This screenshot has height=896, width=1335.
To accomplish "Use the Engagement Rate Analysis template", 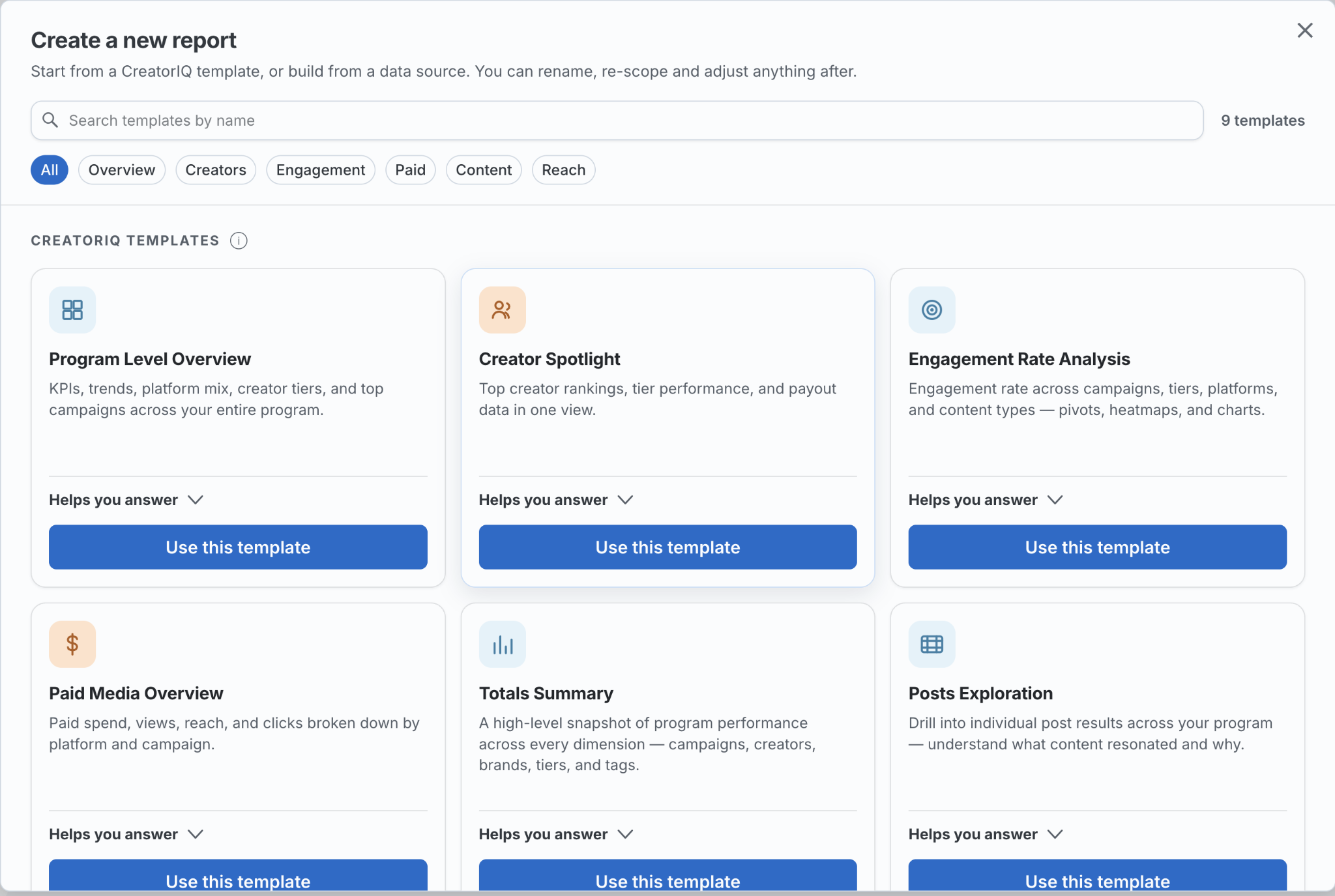I will pos(1098,547).
